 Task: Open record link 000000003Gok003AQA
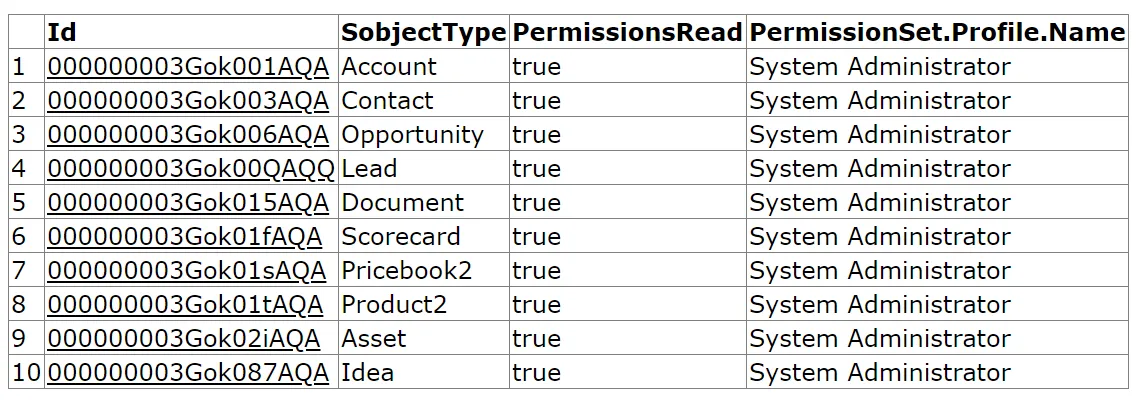pos(188,101)
